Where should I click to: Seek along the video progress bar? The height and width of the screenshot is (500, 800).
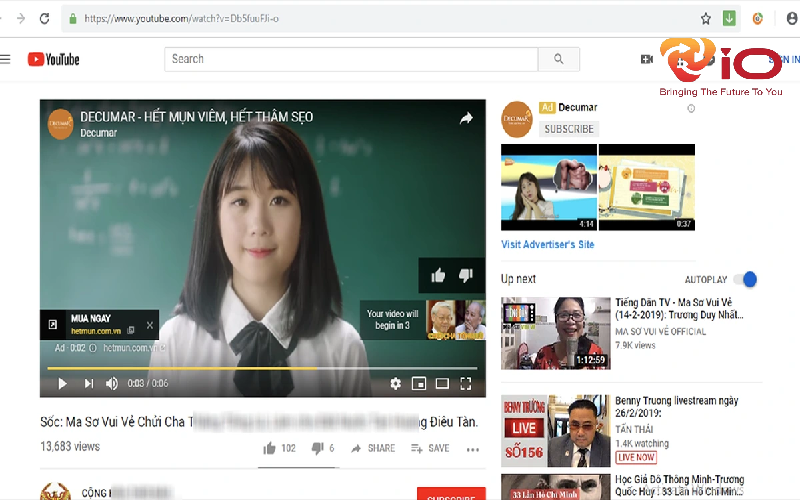point(262,368)
